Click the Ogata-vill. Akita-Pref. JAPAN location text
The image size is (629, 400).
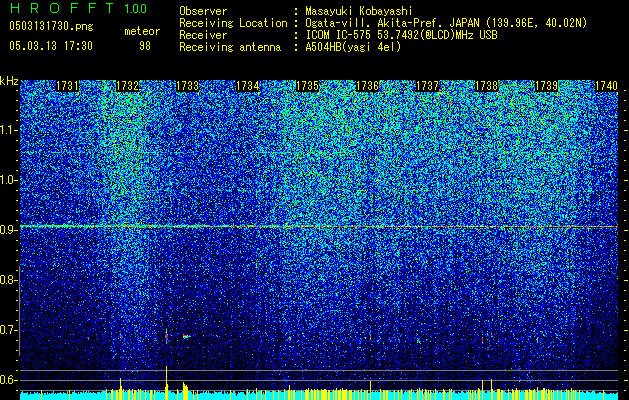(x=446, y=23)
